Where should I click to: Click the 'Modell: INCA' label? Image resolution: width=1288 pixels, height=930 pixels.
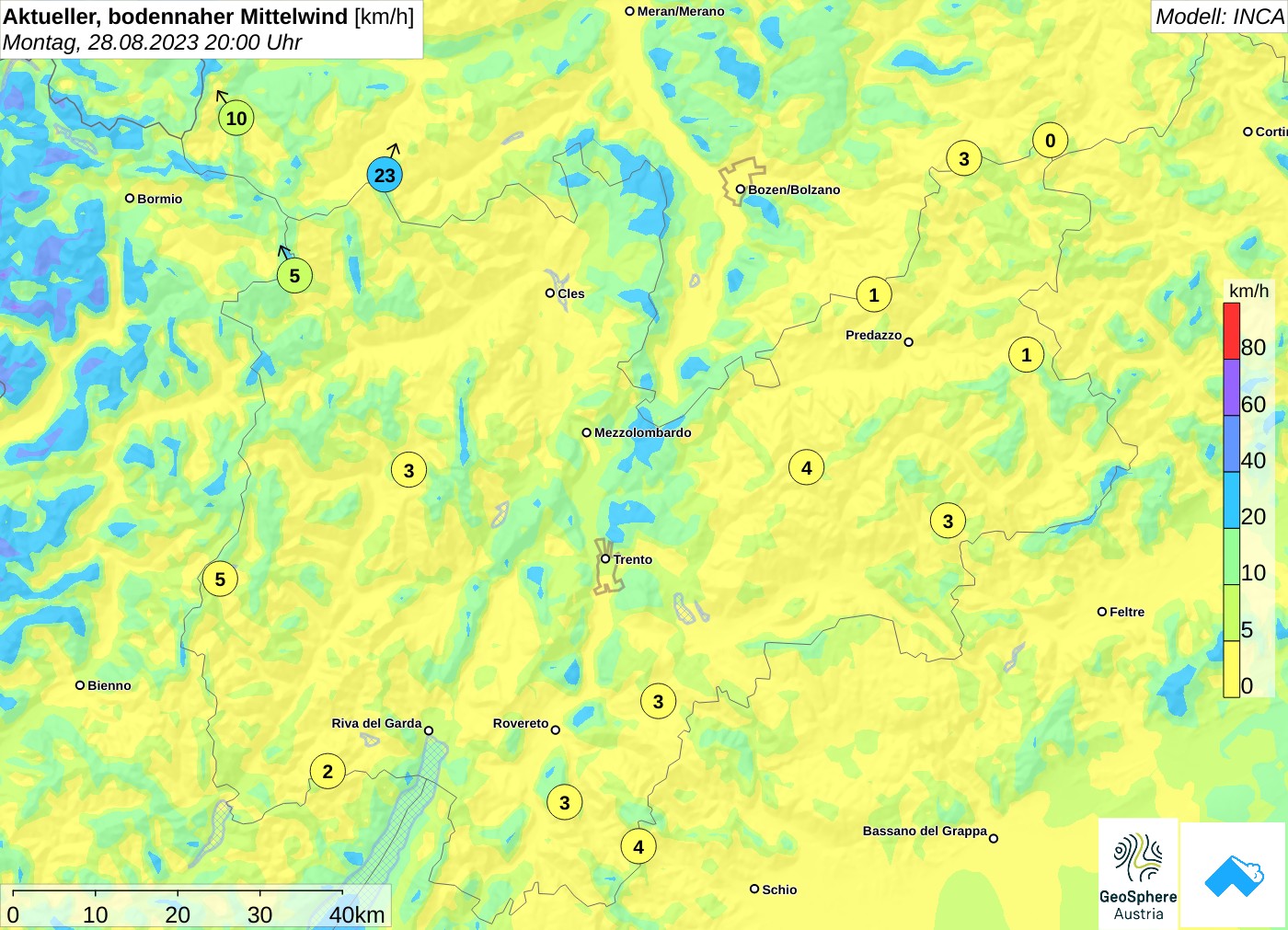1220,17
